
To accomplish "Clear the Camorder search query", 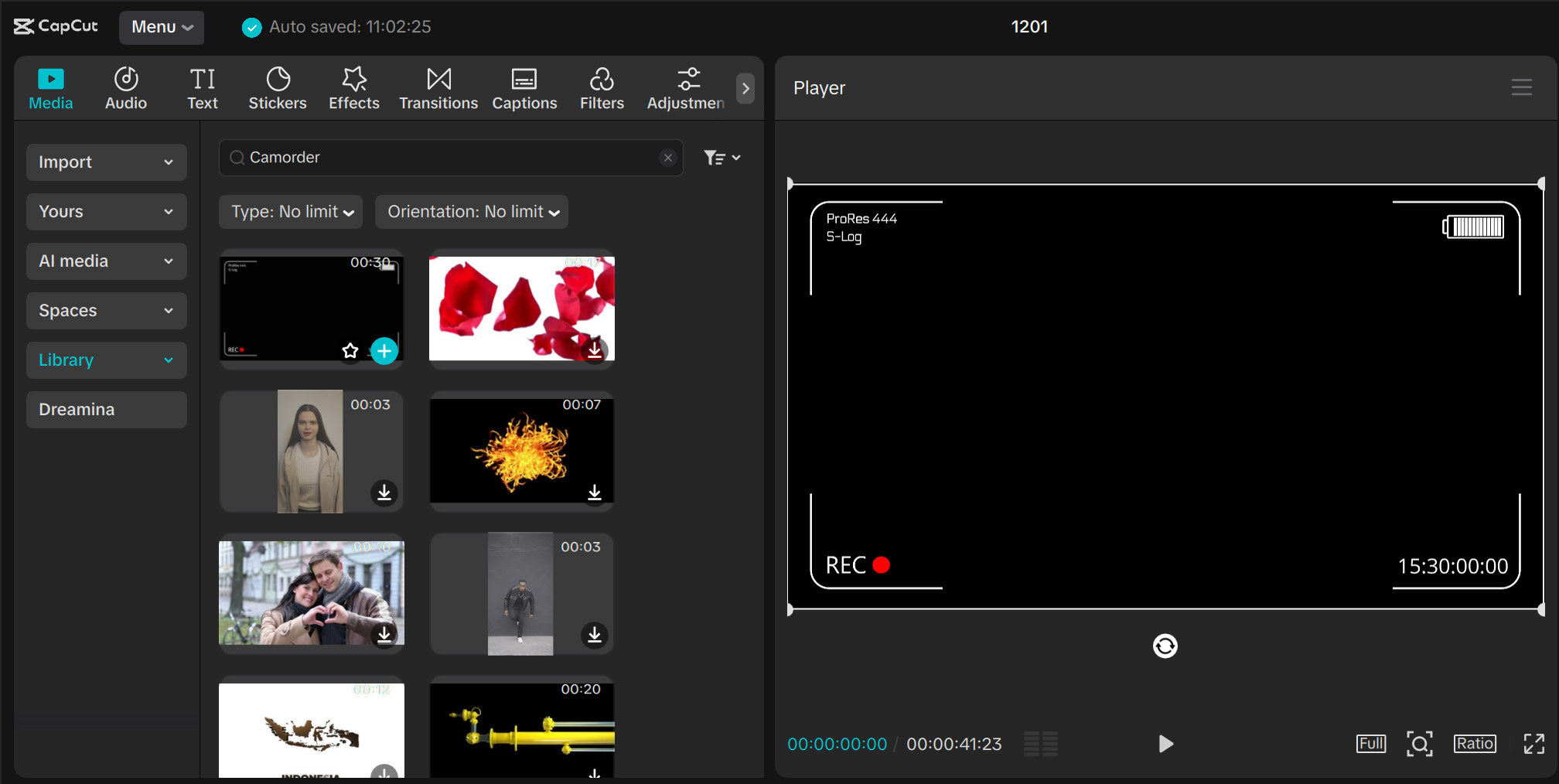I will click(x=667, y=157).
